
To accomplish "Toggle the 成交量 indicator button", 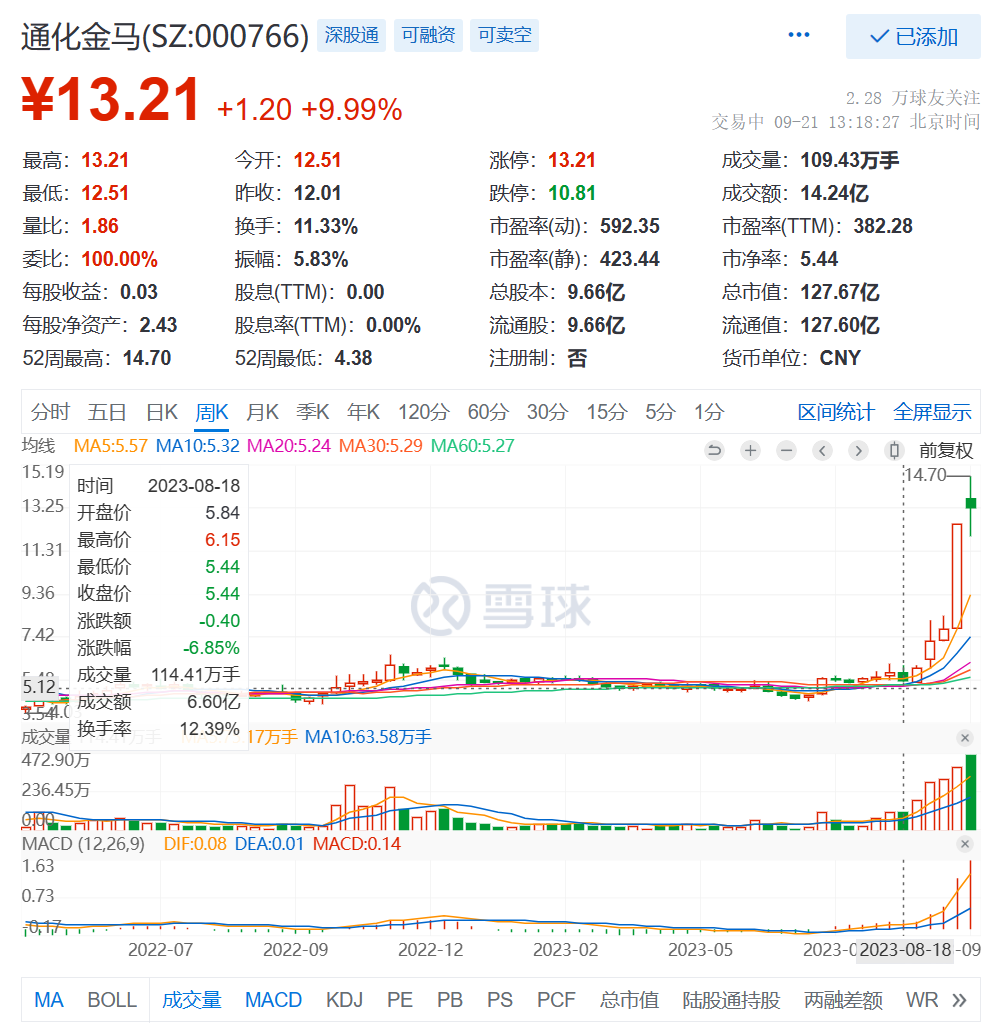I will click(x=192, y=1000).
